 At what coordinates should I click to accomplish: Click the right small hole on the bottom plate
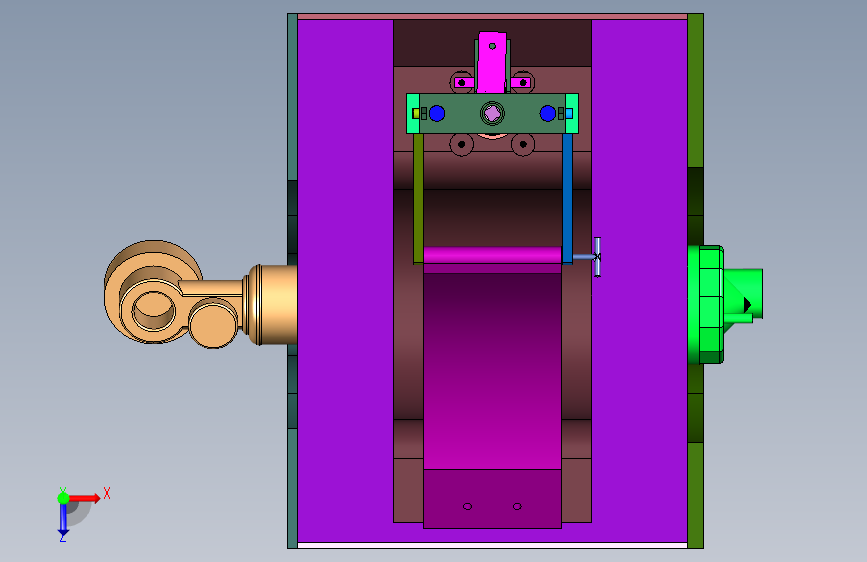(517, 506)
